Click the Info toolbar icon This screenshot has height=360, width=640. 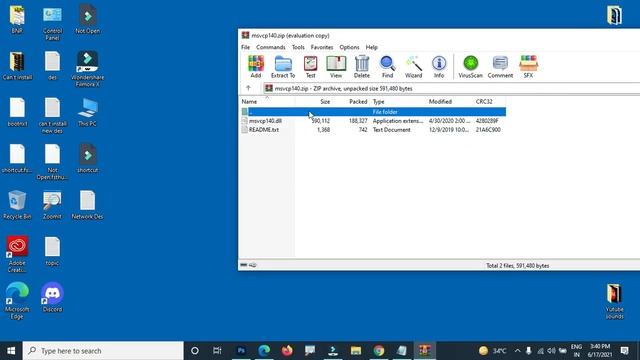pyautogui.click(x=439, y=67)
